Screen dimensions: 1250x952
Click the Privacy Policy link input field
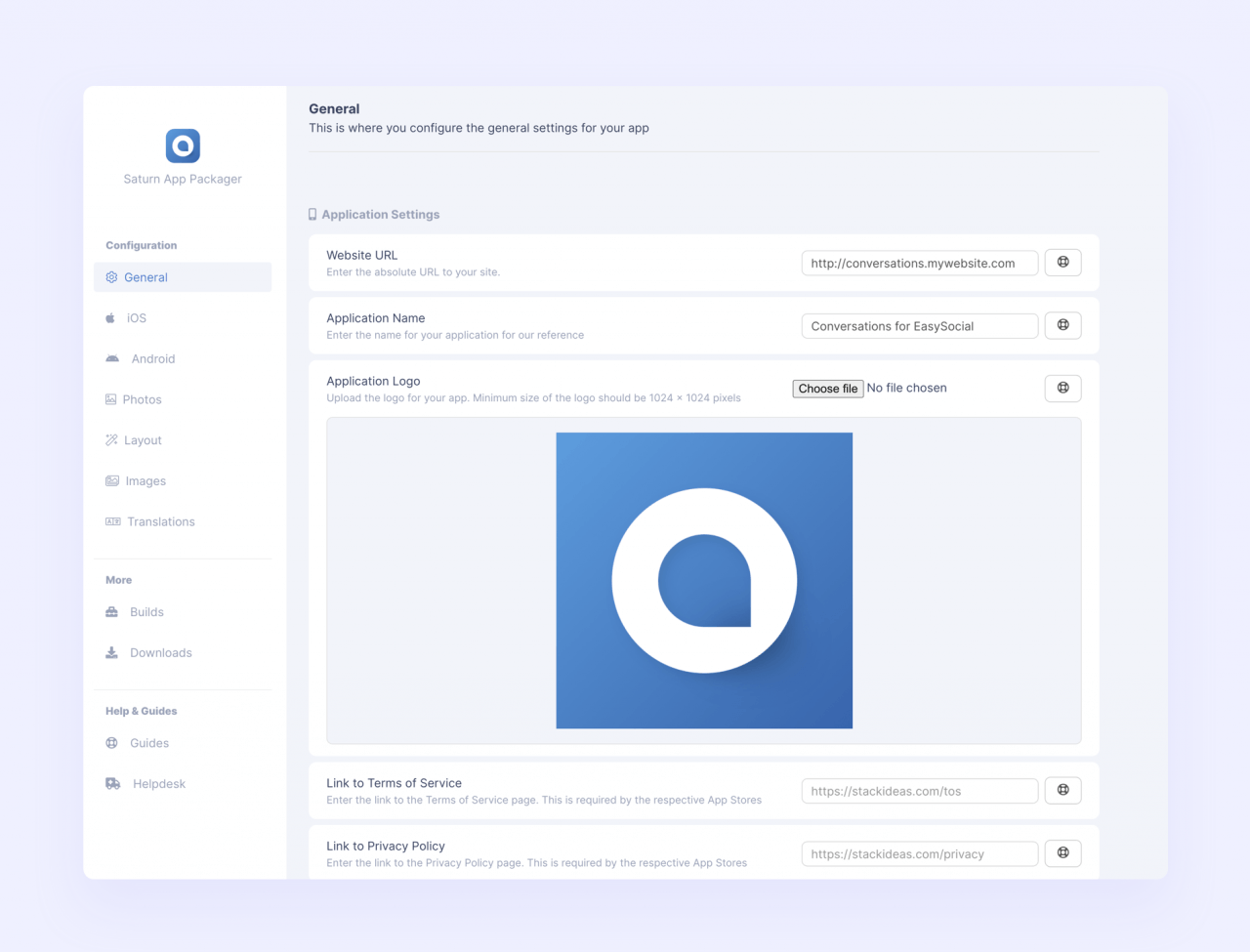[x=920, y=853]
